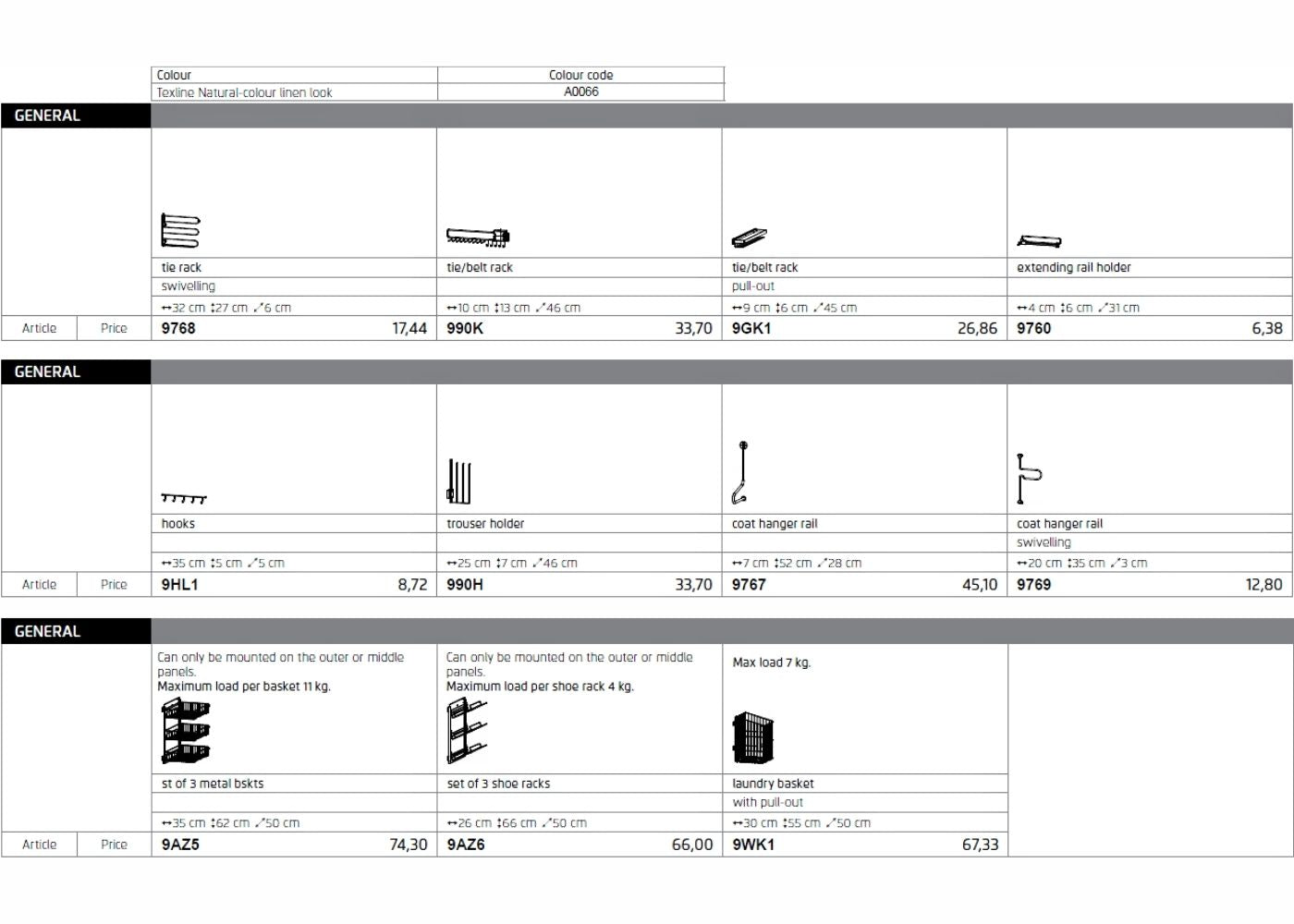Click the colour code A0066 cell

click(580, 91)
